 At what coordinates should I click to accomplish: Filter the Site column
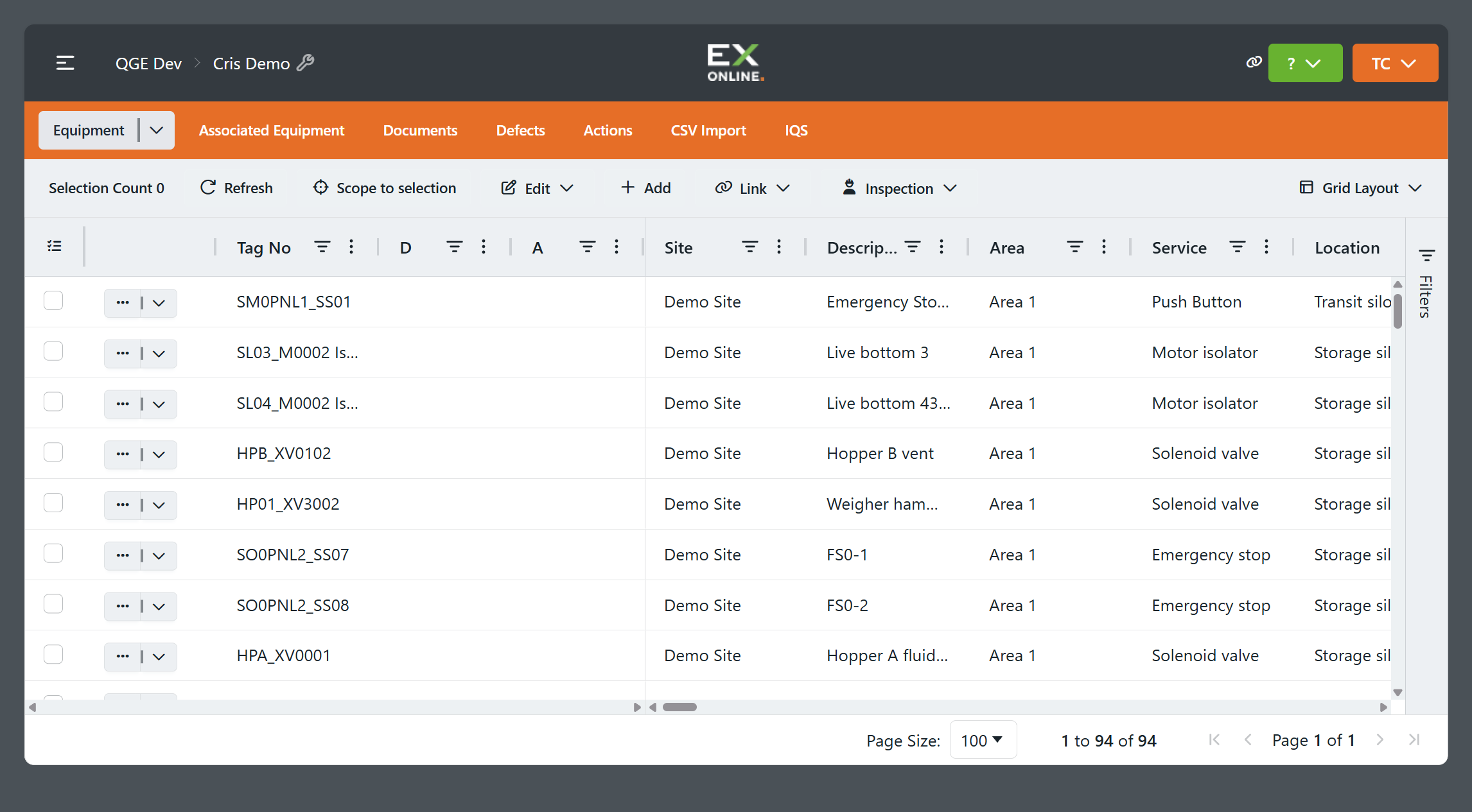[x=749, y=246]
